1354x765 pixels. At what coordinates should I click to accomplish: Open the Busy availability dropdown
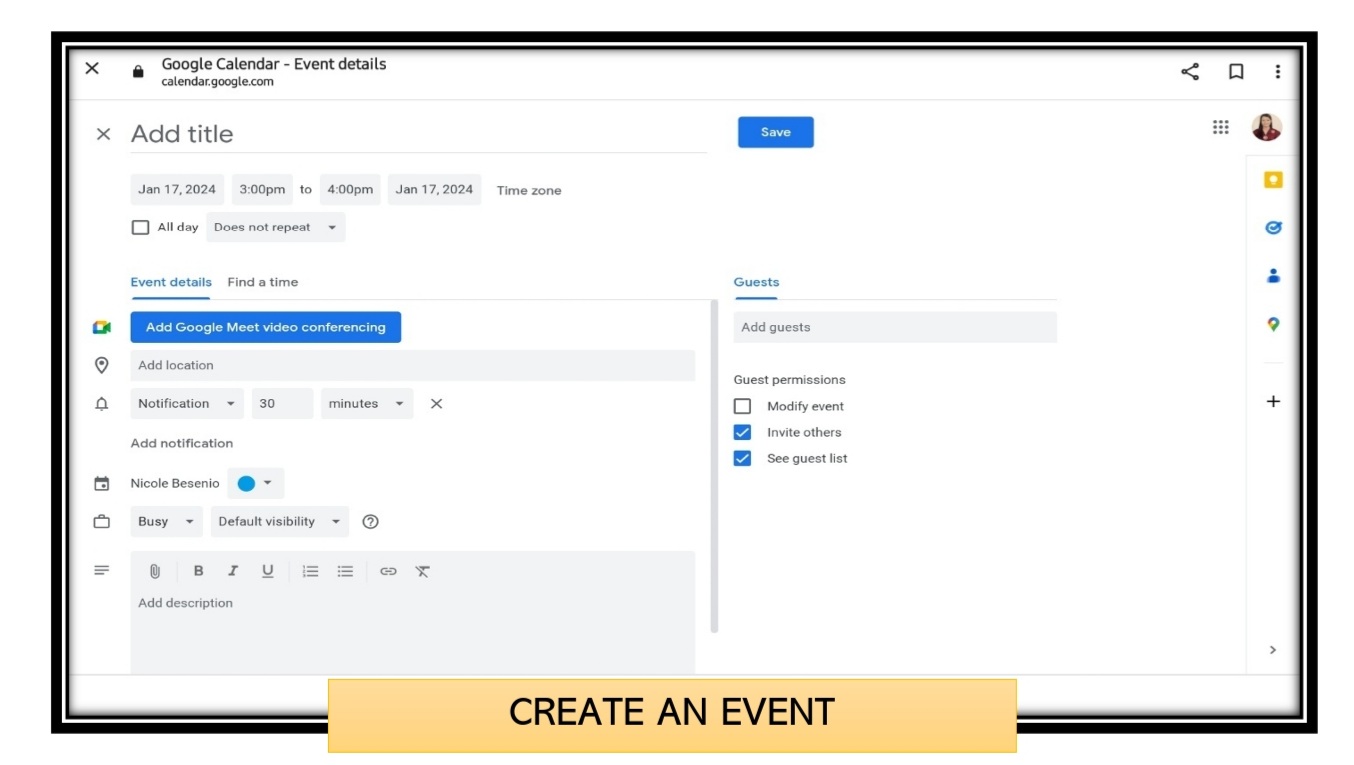click(x=166, y=522)
